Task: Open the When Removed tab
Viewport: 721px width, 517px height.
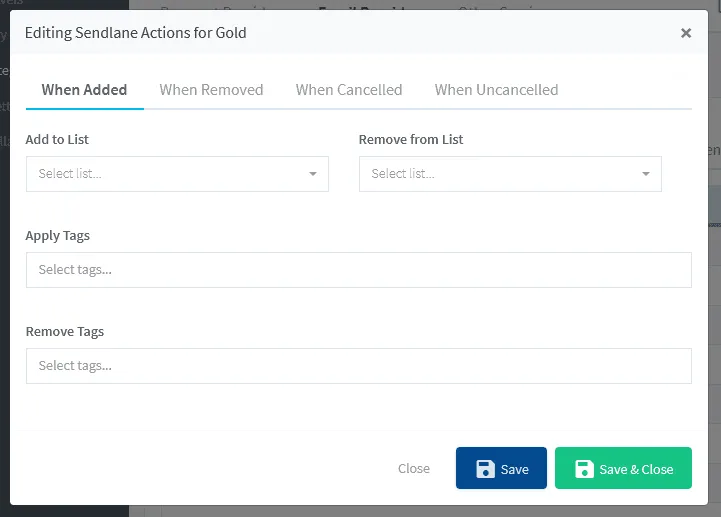Action: (211, 90)
